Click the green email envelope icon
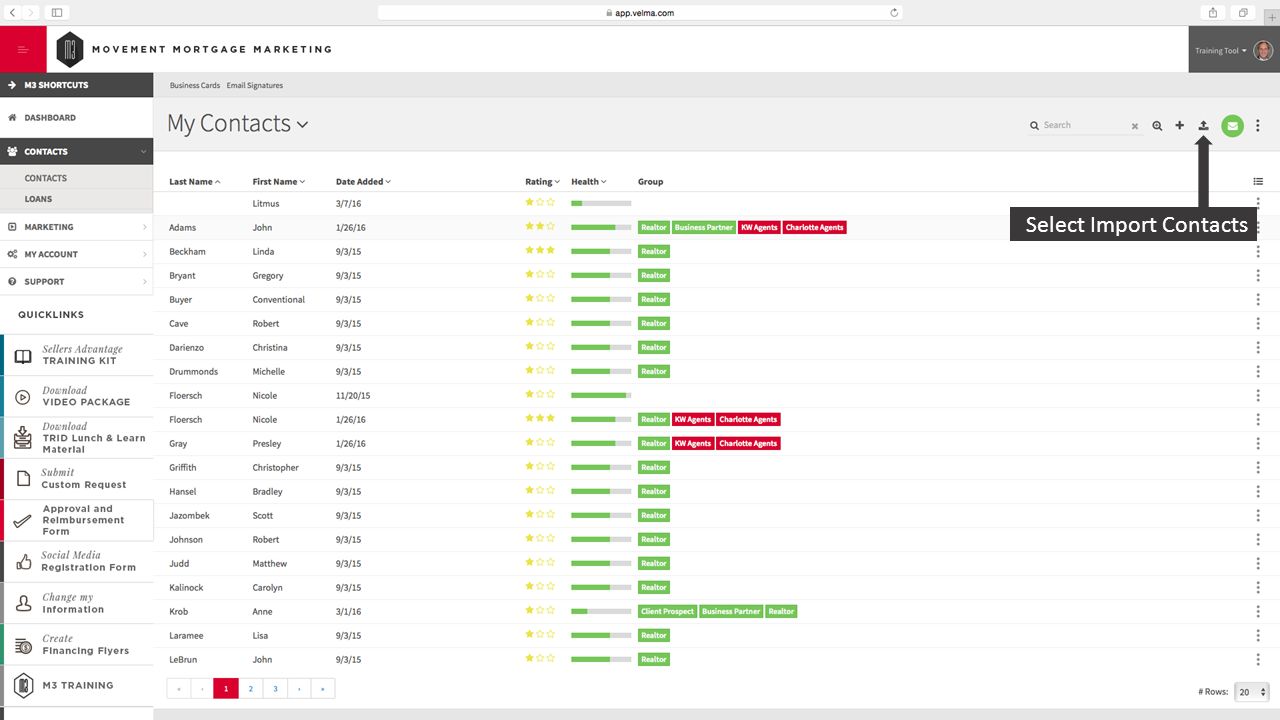The image size is (1280, 720). tap(1232, 126)
